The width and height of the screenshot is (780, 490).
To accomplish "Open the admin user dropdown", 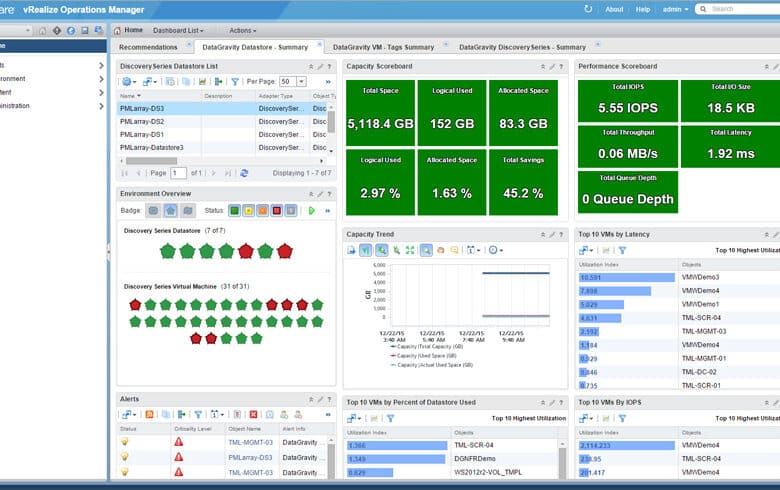I will click(x=676, y=9).
